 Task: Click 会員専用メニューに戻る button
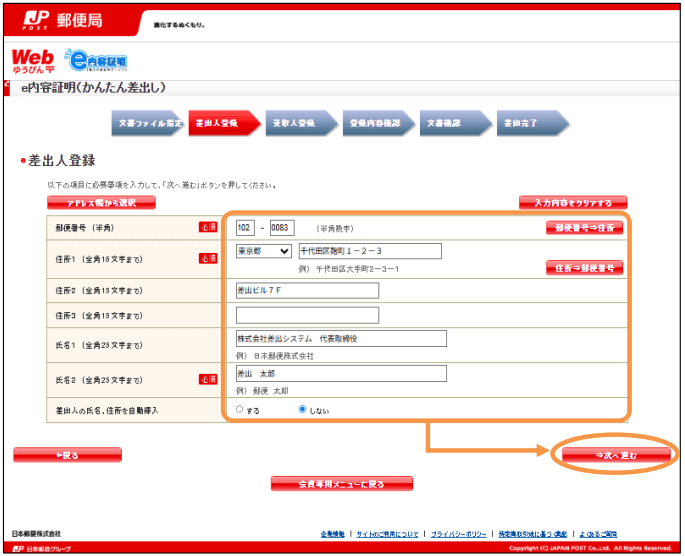[x=342, y=484]
